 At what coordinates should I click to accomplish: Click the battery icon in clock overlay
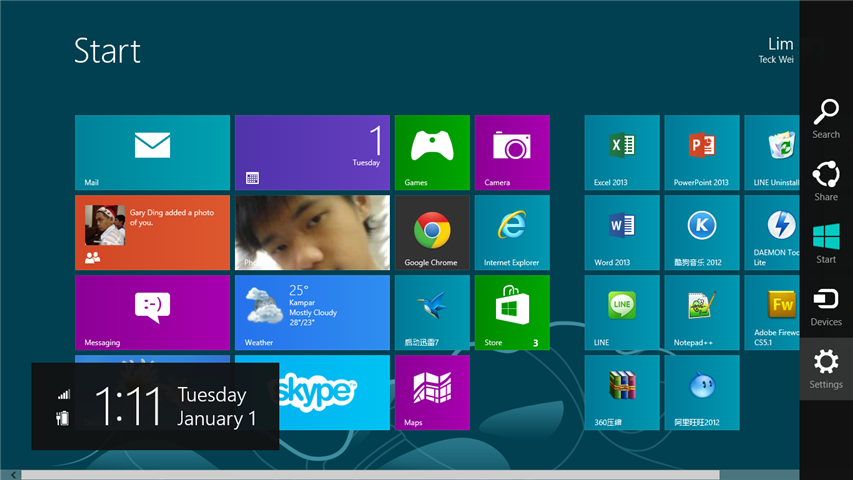tap(63, 418)
